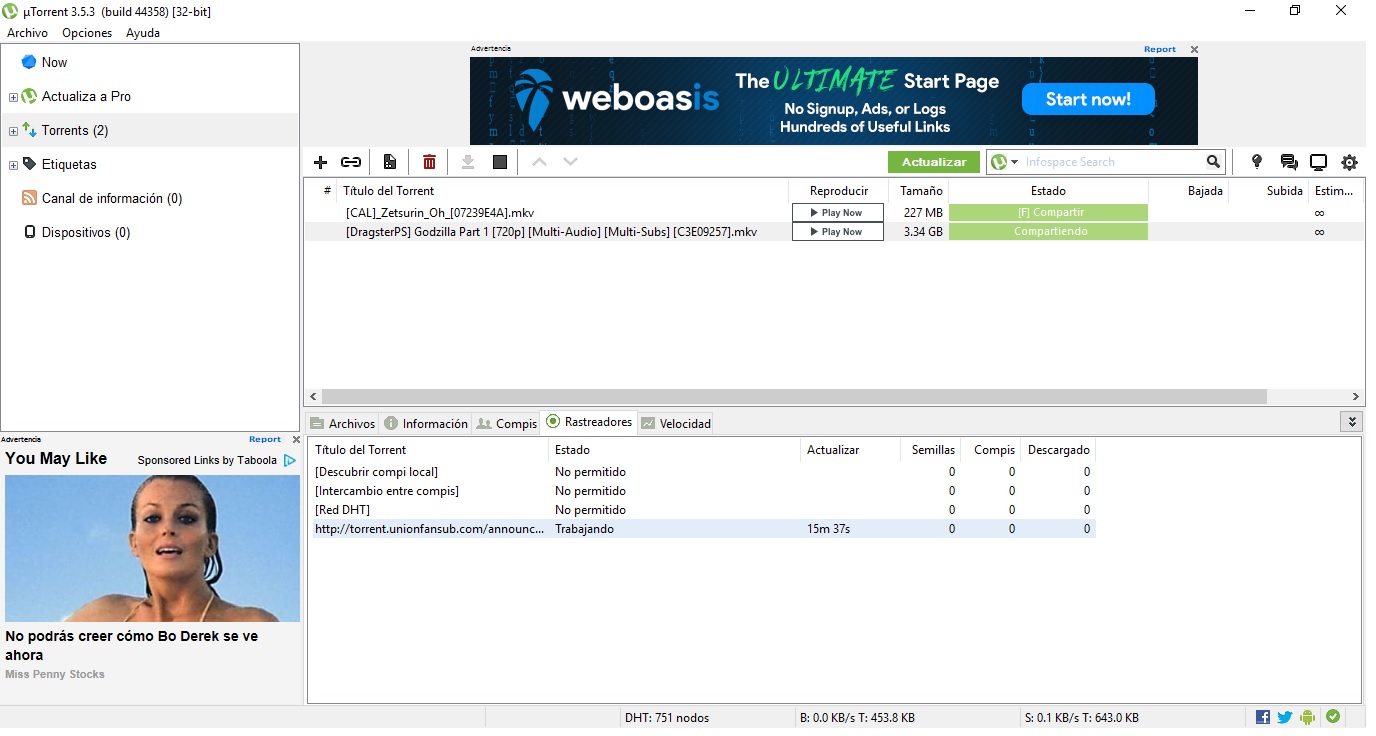Switch to the Rastreadores tab

pos(589,422)
